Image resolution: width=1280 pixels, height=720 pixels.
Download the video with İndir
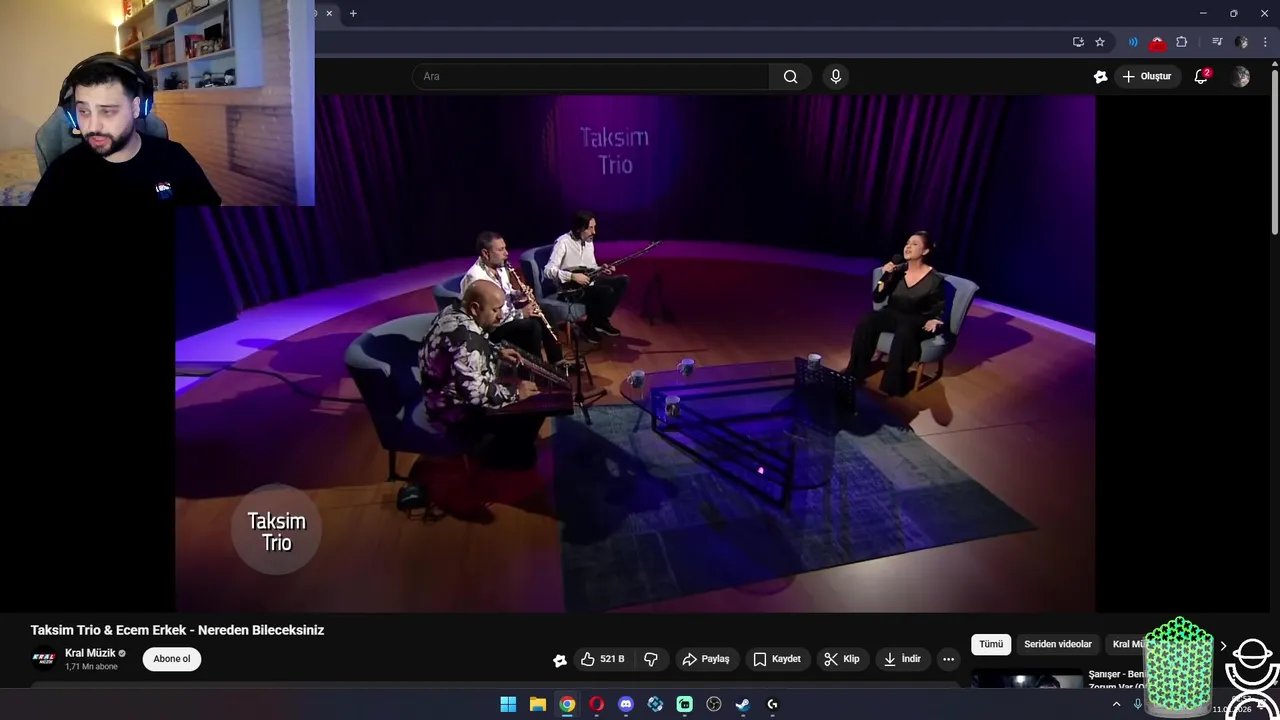point(901,659)
